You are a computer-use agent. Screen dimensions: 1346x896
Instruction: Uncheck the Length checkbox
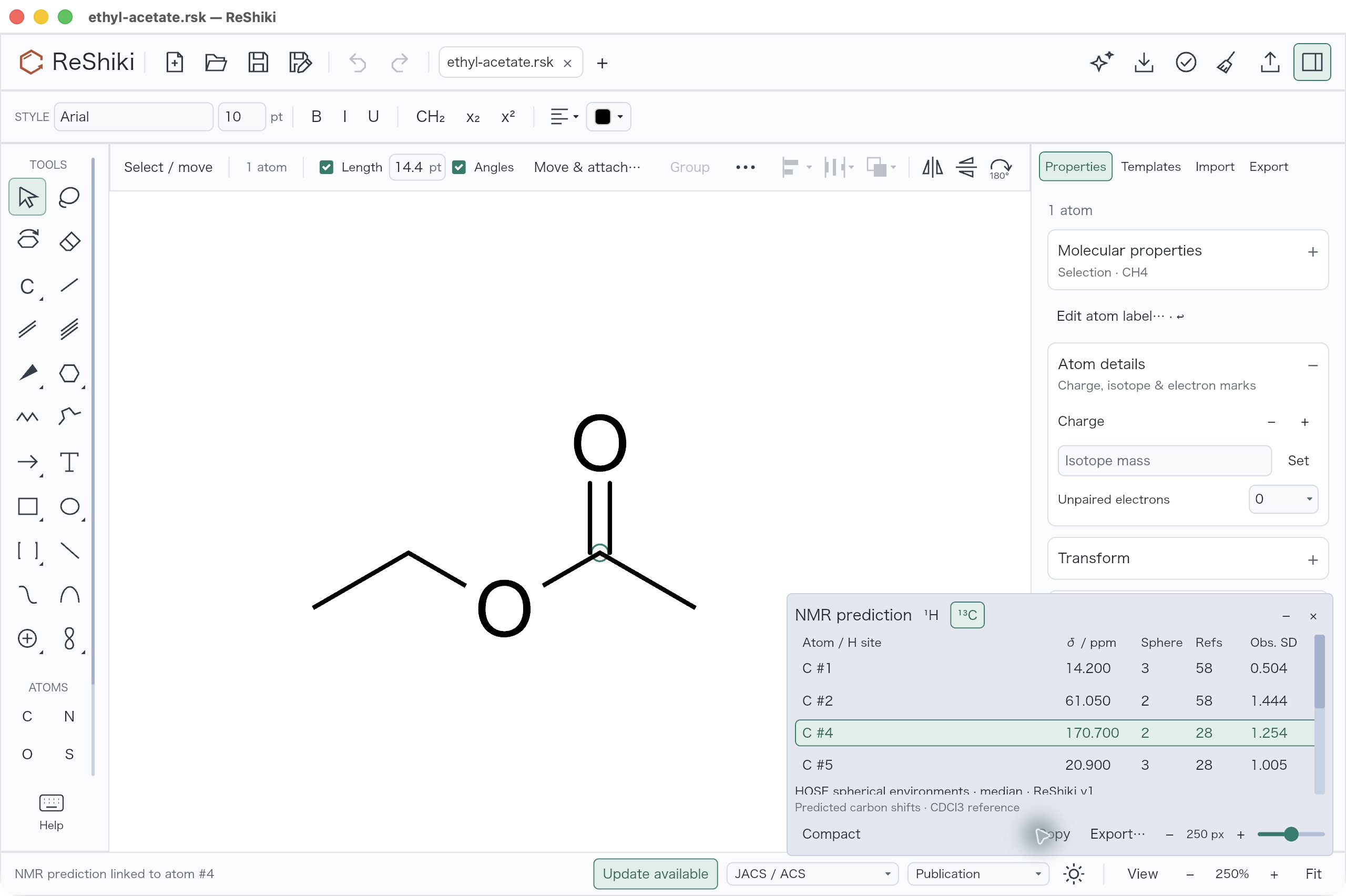(326, 167)
